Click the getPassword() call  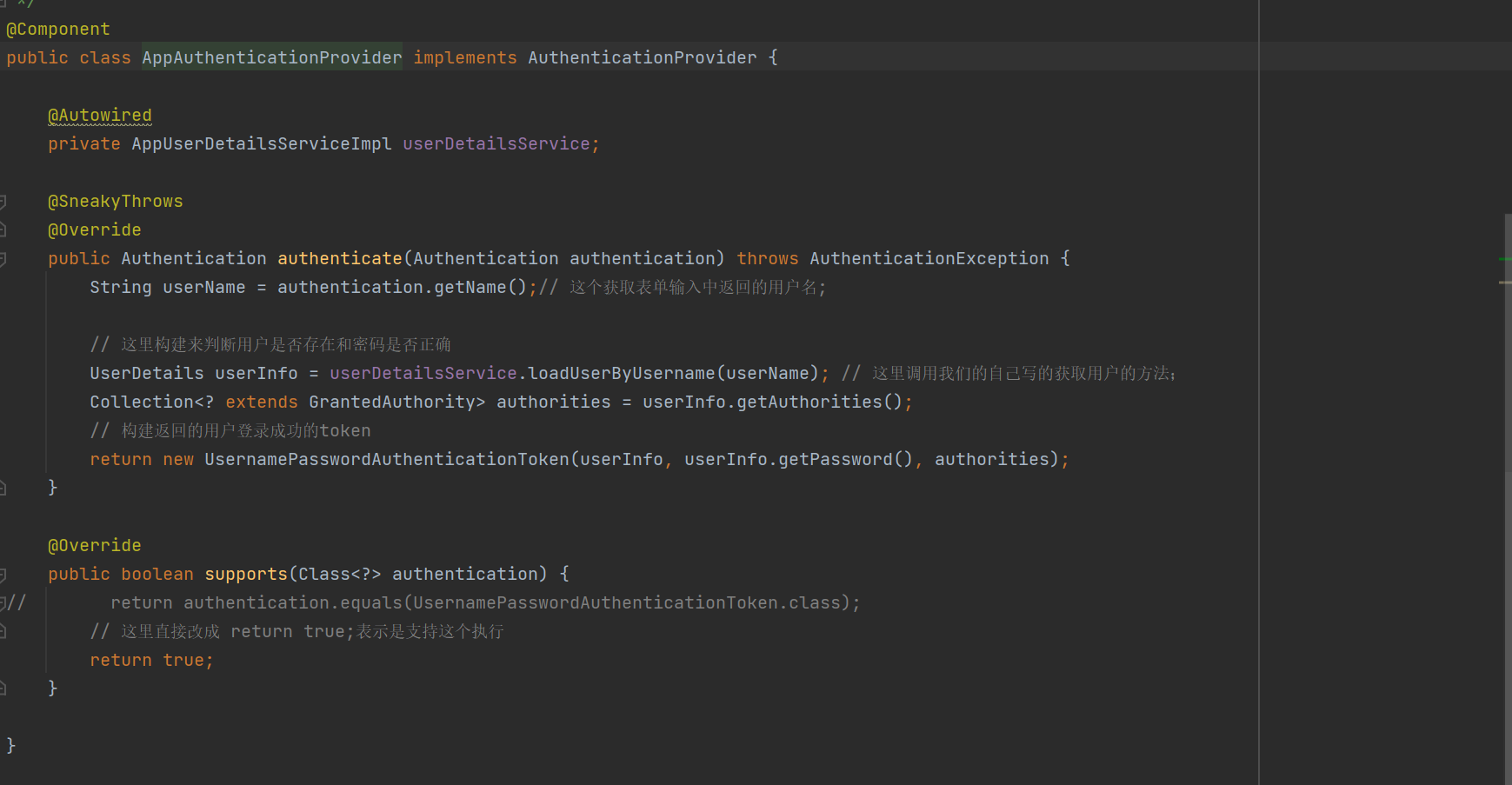pyautogui.click(x=846, y=460)
